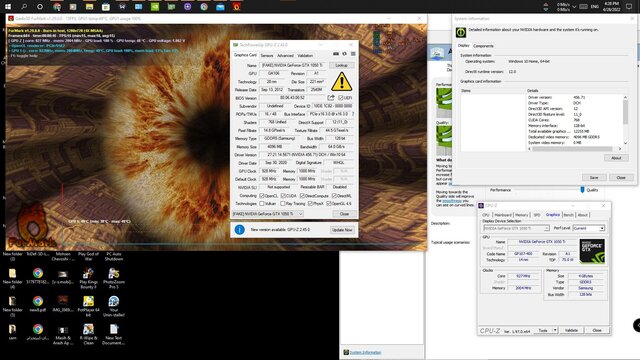Toggle the DirectCompute checkbox in GPU-Z
This screenshot has width=640, height=360.
302,196
